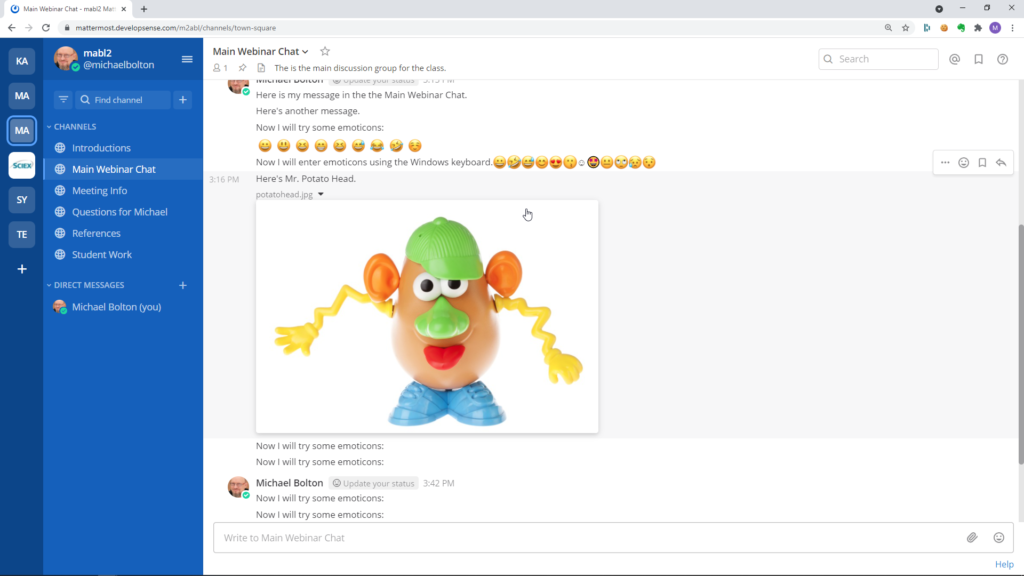Switch to the SCIEX team
Screen dimensions: 1024x576
point(22,165)
